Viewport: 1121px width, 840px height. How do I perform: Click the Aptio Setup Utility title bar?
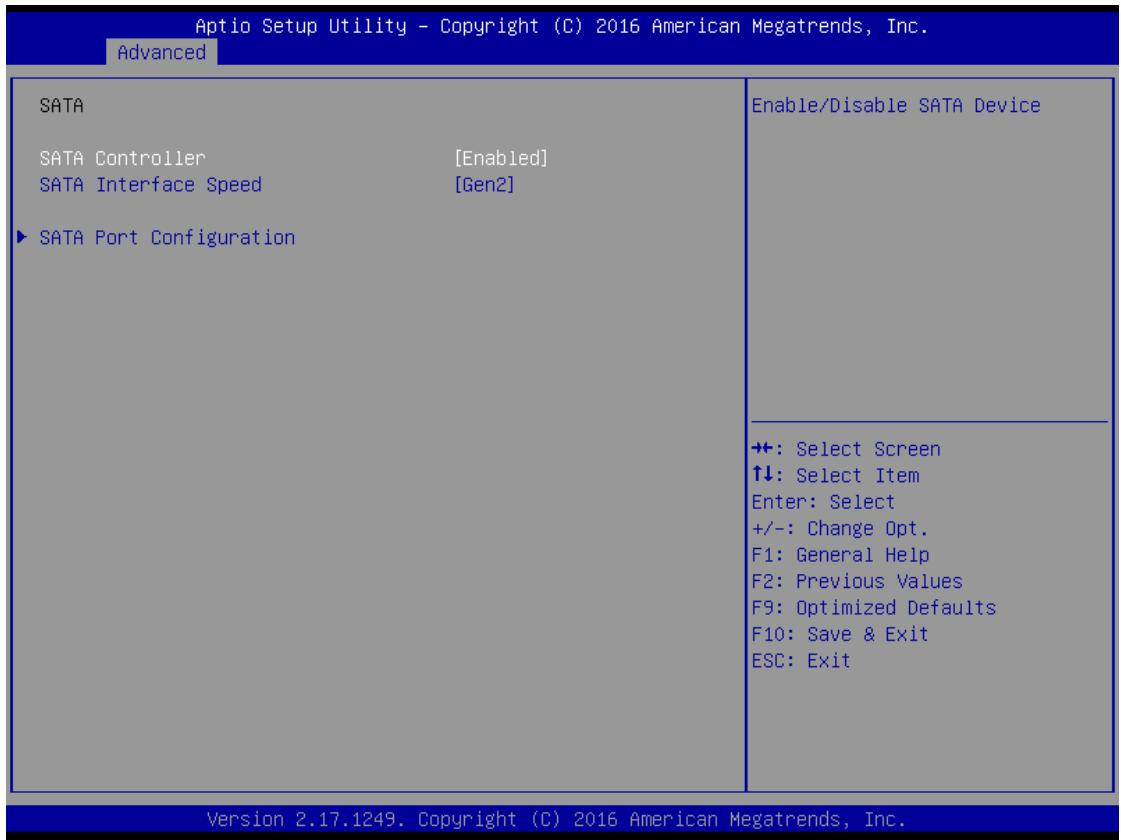pos(561,26)
